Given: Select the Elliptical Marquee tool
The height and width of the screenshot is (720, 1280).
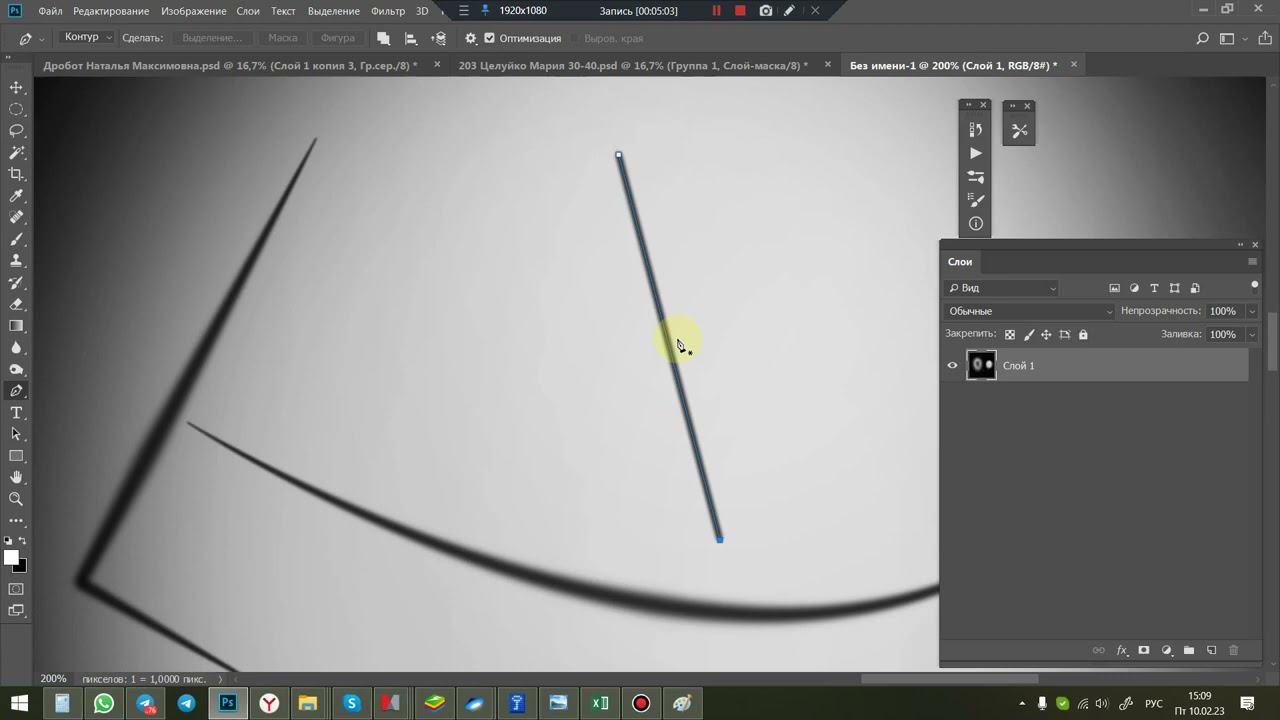Looking at the screenshot, I should point(17,110).
